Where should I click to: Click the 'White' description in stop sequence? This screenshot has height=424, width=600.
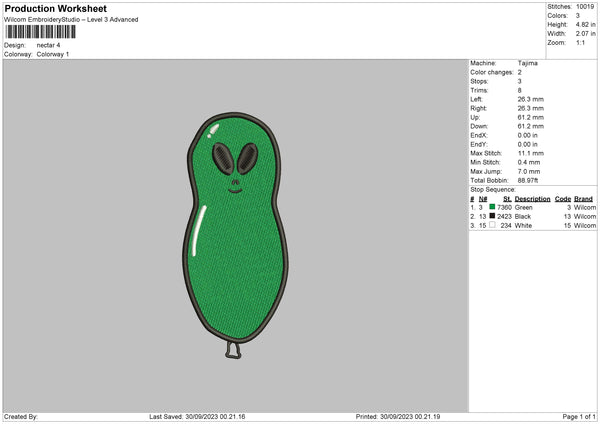tap(523, 226)
